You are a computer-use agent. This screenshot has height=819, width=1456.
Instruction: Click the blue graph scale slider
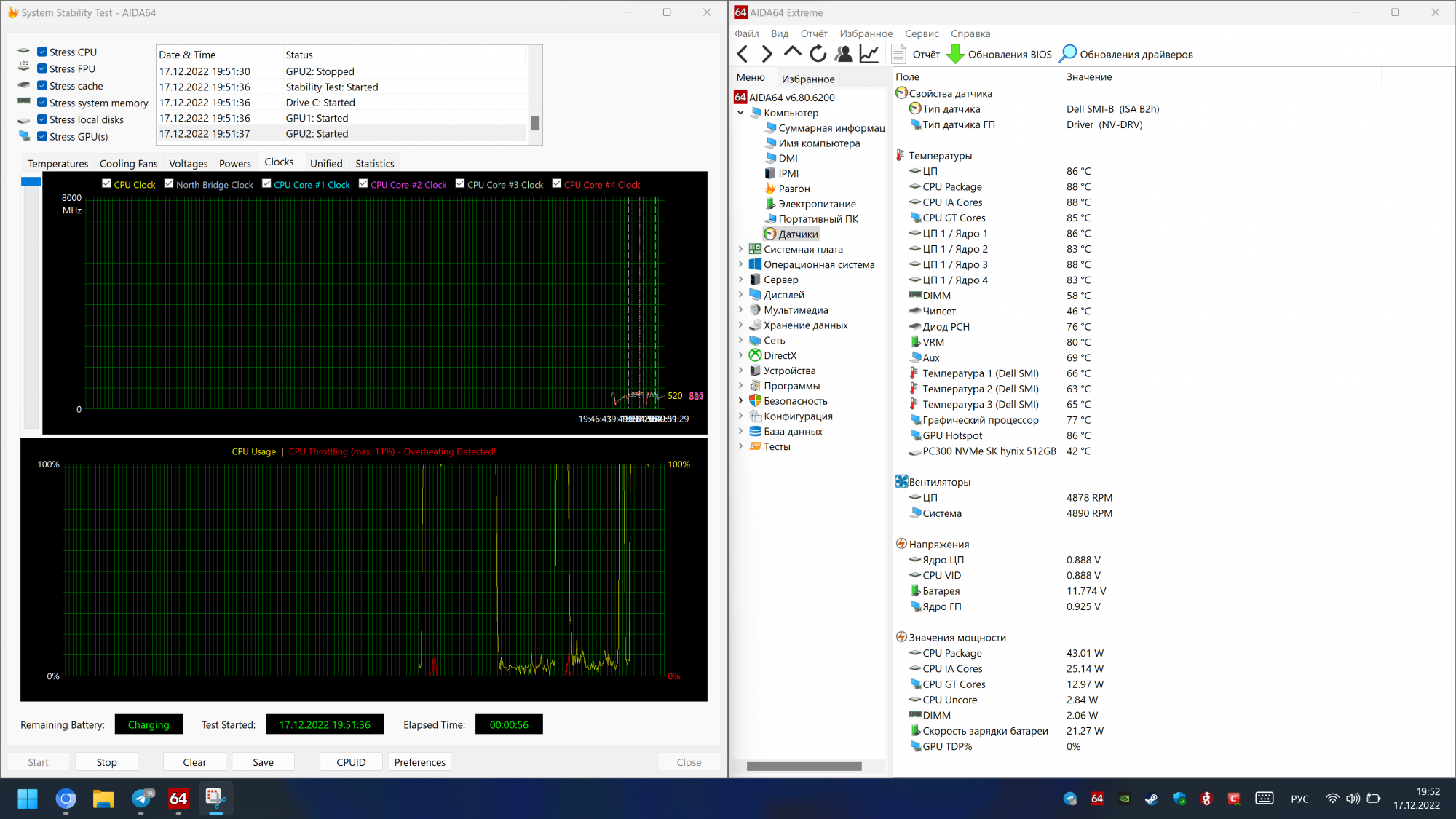[31, 181]
